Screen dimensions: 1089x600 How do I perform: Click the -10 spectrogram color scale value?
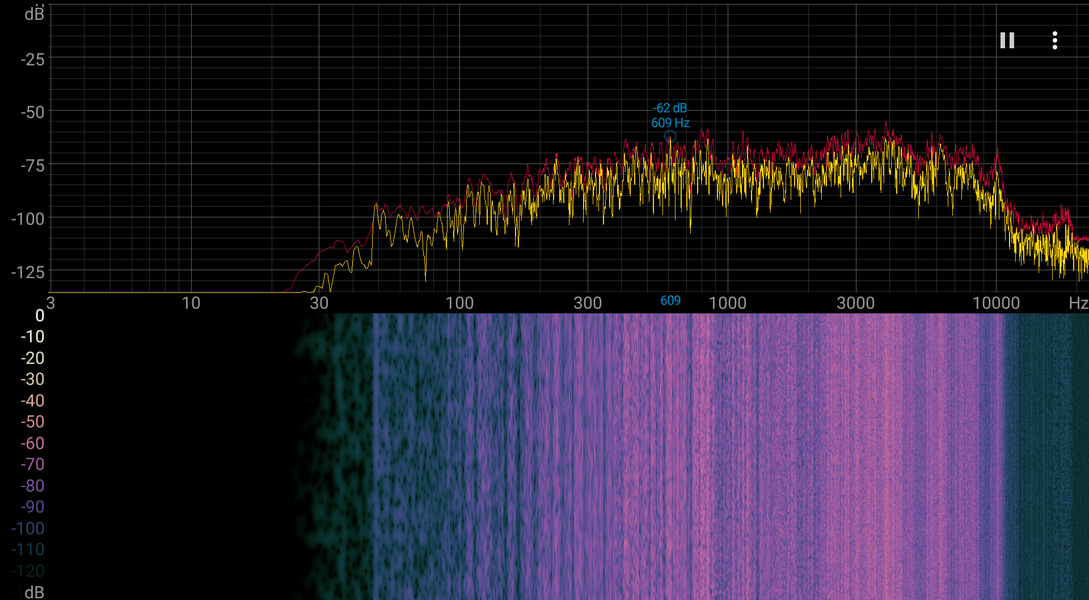[x=33, y=337]
